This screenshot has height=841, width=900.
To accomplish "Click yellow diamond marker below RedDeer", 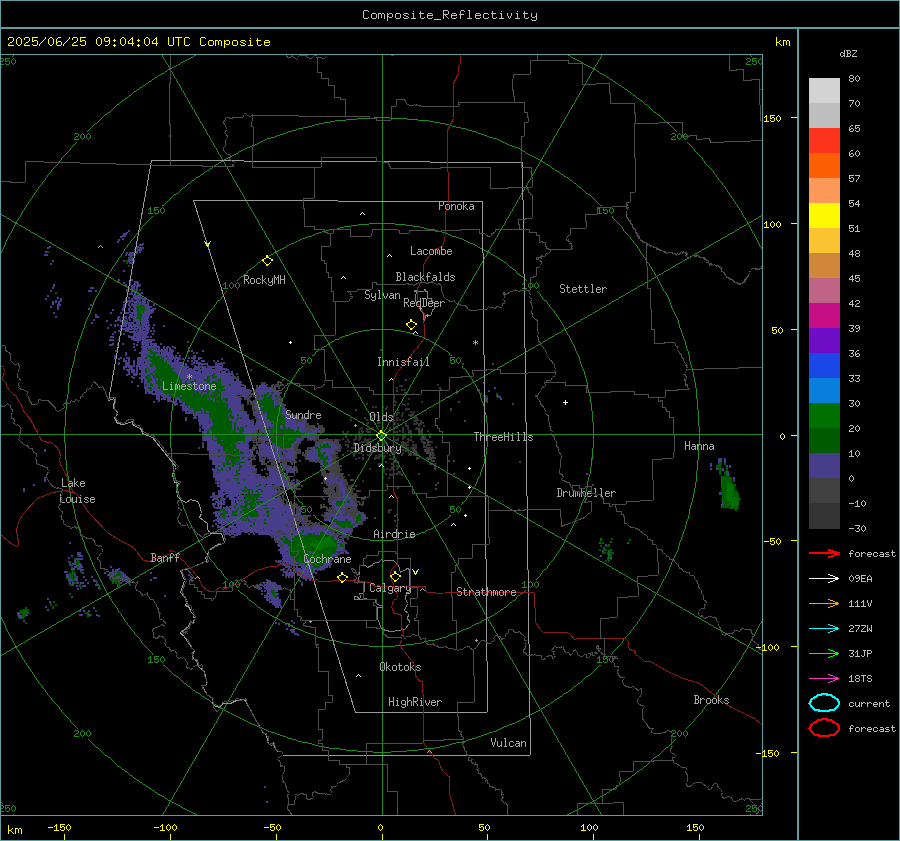I will [411, 325].
